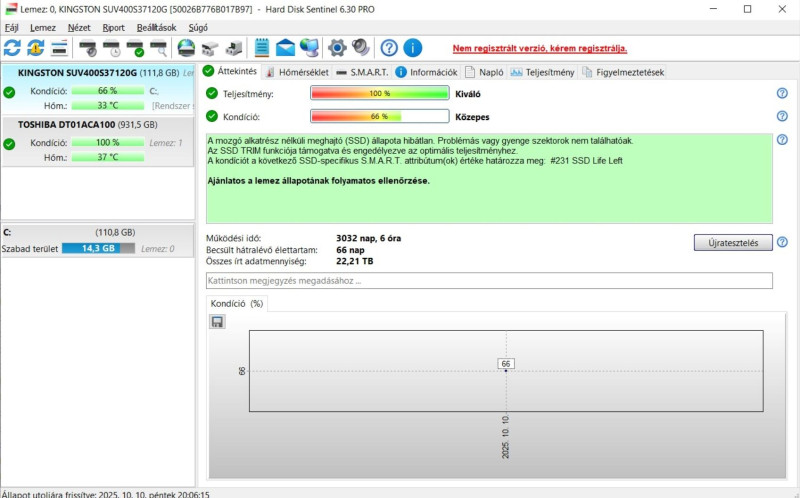
Task: Click the '66 nap' estimated lifetime value
Action: (350, 250)
